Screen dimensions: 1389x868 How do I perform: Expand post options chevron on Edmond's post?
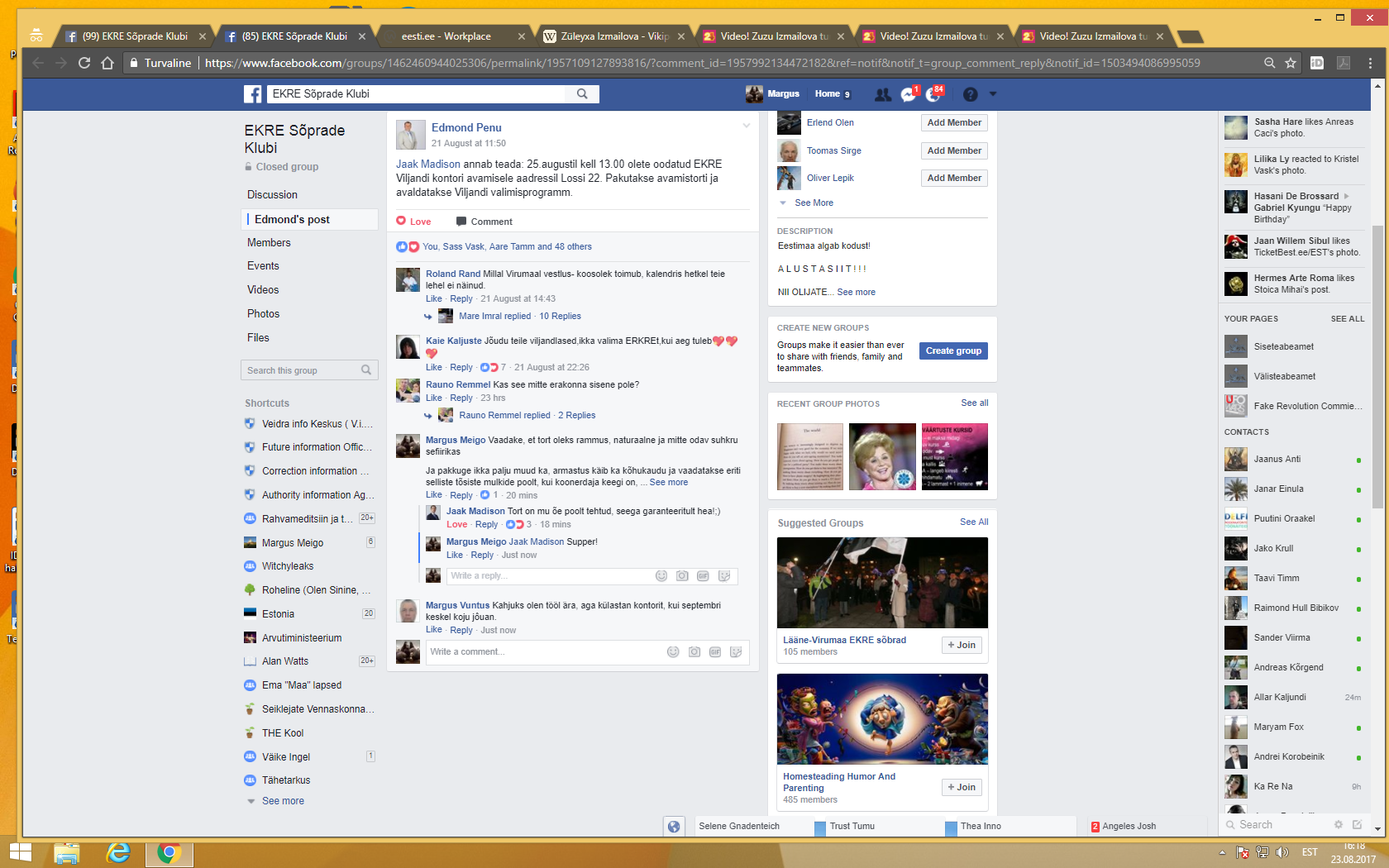click(x=746, y=126)
